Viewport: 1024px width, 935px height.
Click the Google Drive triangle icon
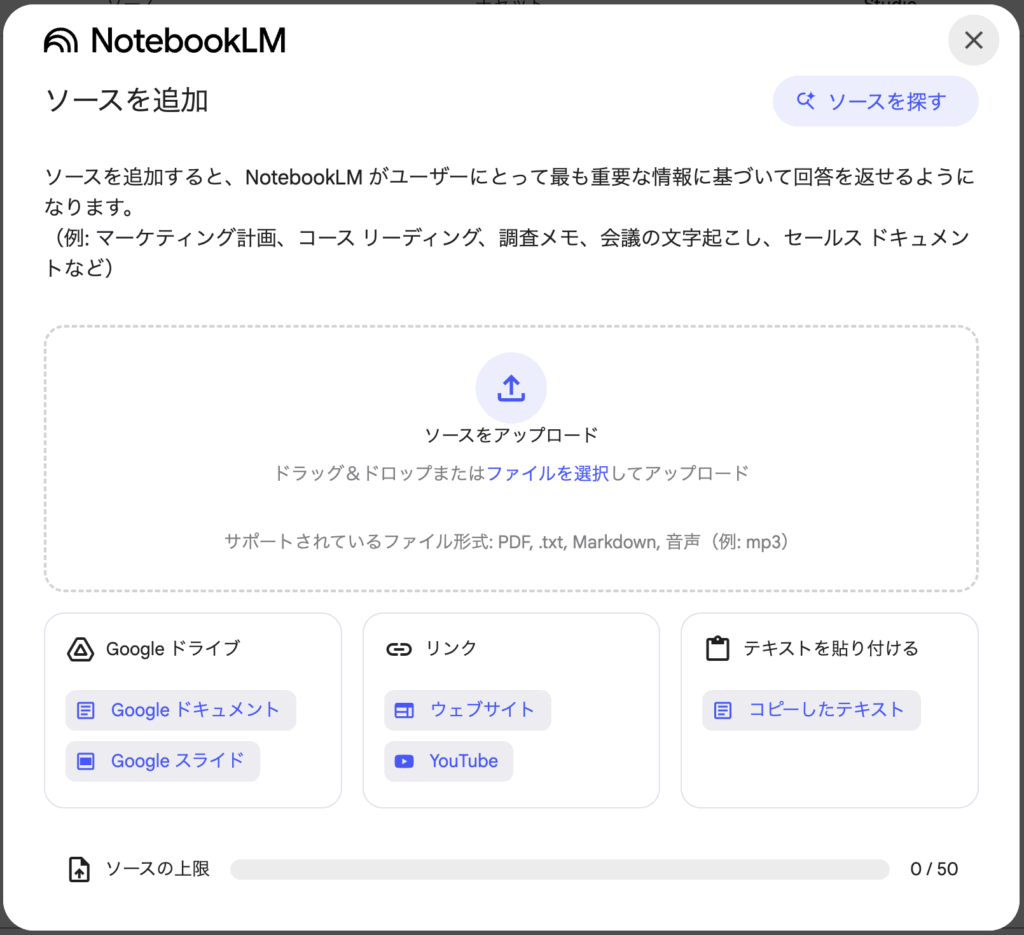point(80,649)
